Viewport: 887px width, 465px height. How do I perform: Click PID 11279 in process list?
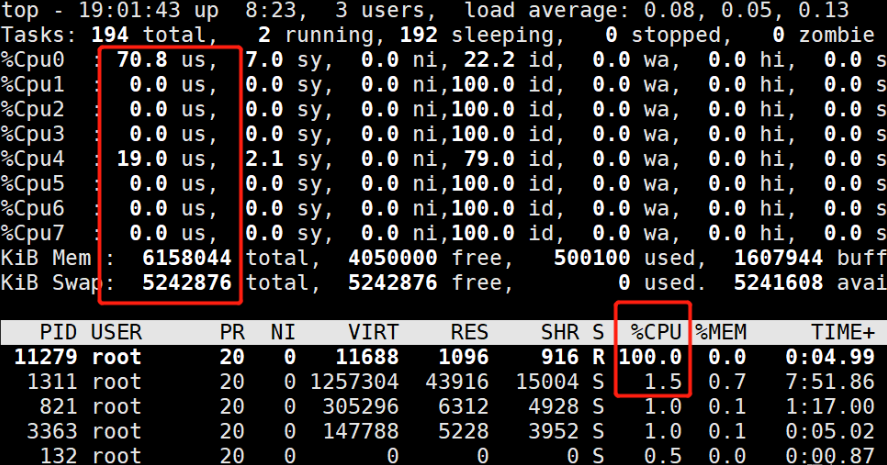(46, 357)
